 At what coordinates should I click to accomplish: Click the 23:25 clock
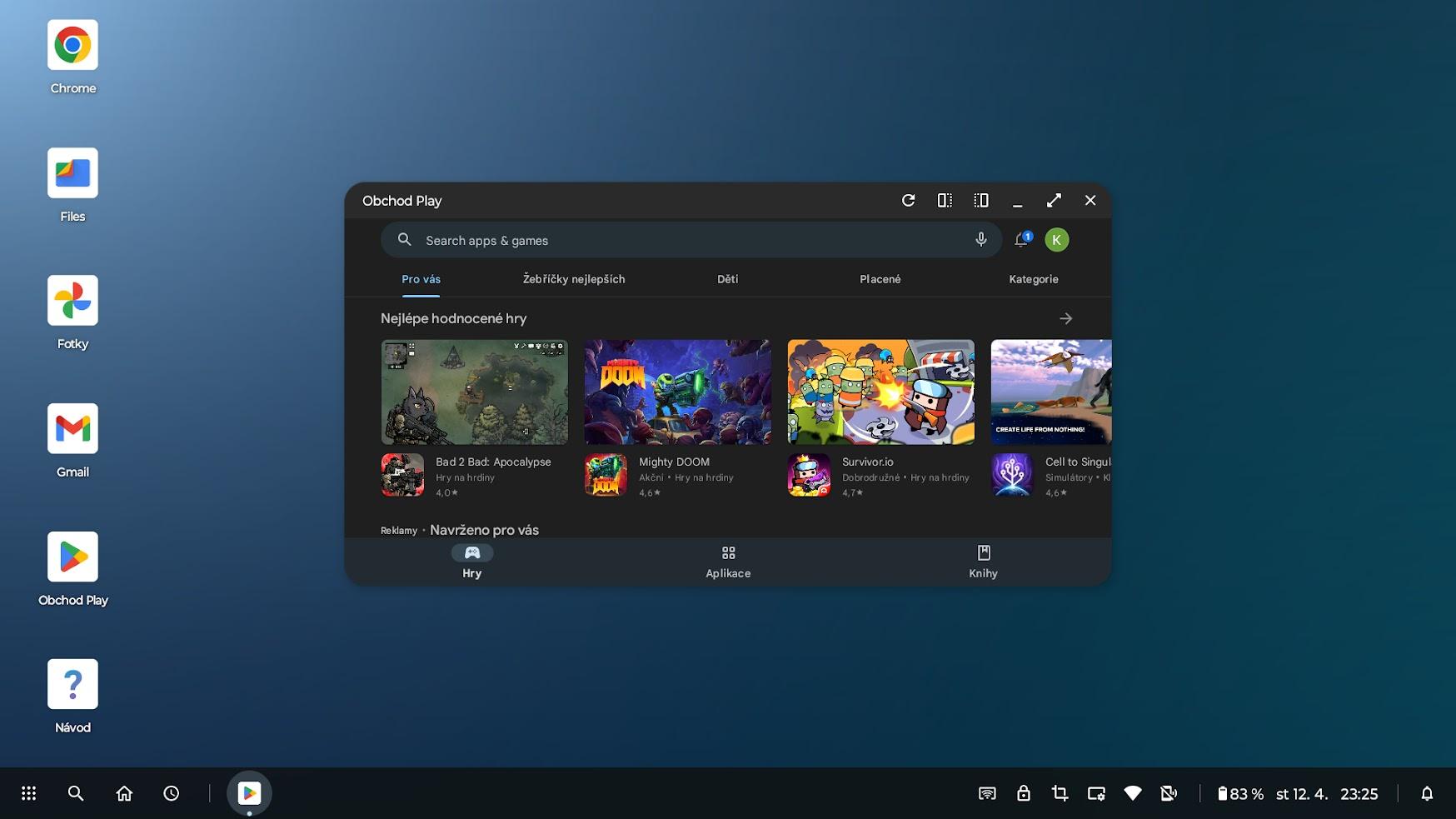coord(1359,794)
